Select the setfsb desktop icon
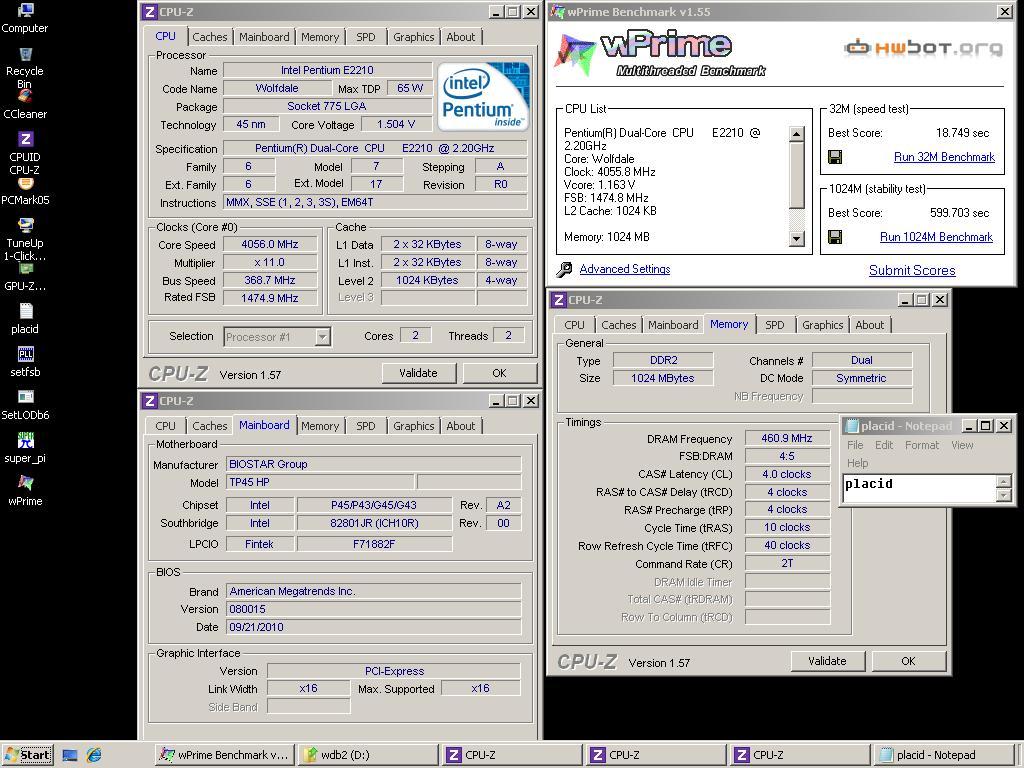Viewport: 1024px width, 768px height. tap(25, 362)
